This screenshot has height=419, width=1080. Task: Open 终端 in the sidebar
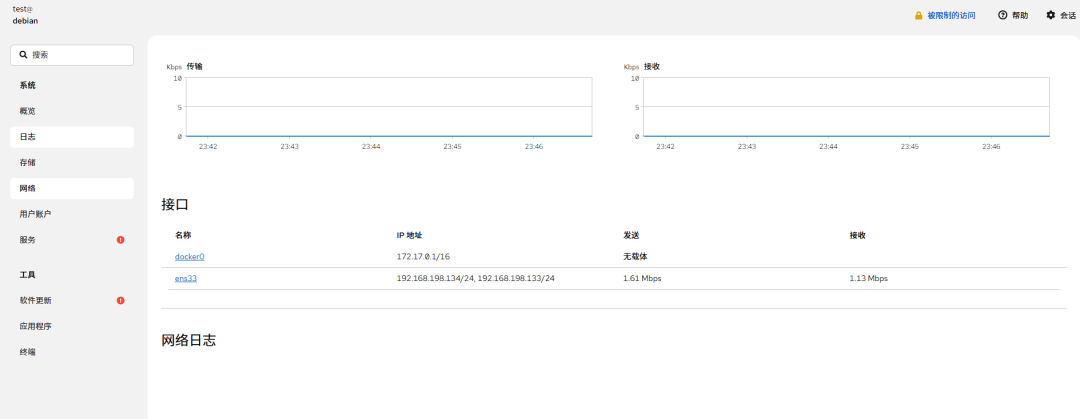[x=72, y=352]
